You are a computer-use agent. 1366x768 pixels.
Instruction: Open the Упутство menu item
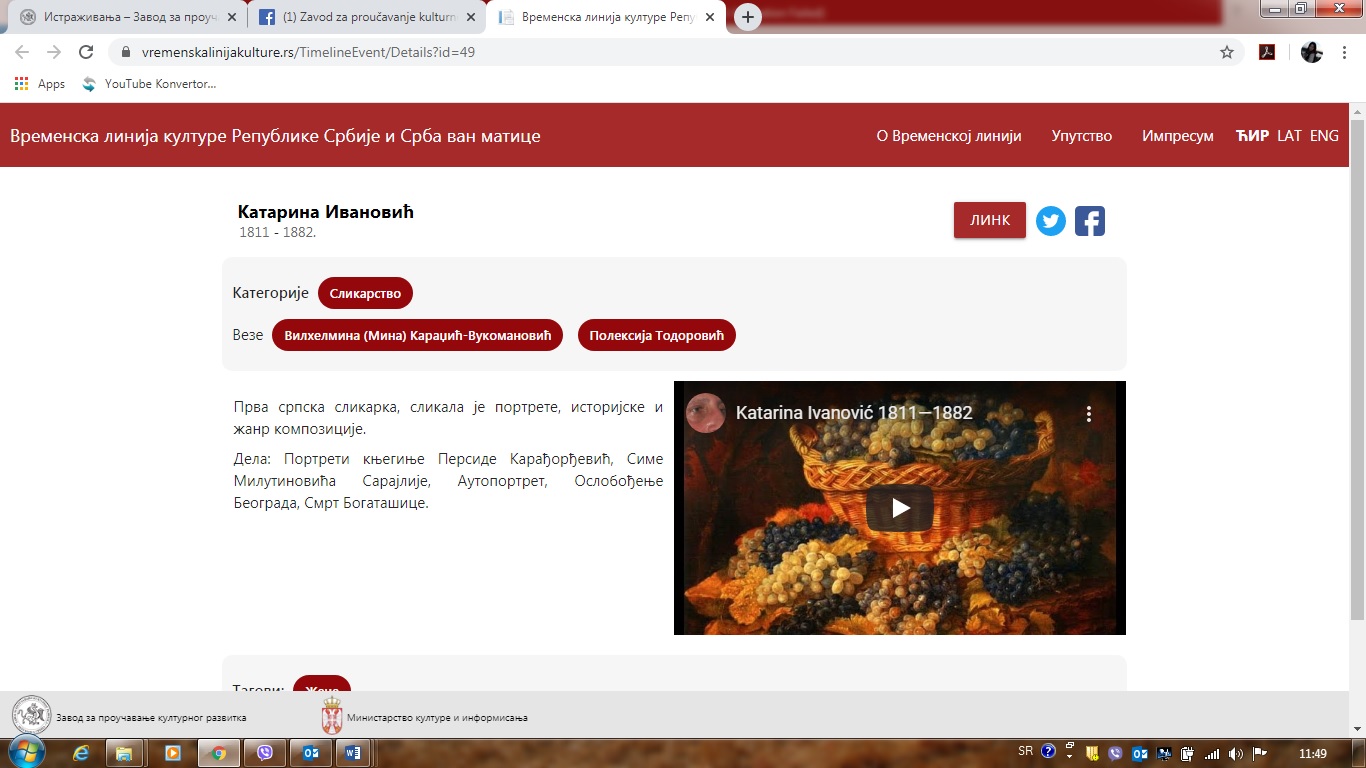pos(1081,136)
